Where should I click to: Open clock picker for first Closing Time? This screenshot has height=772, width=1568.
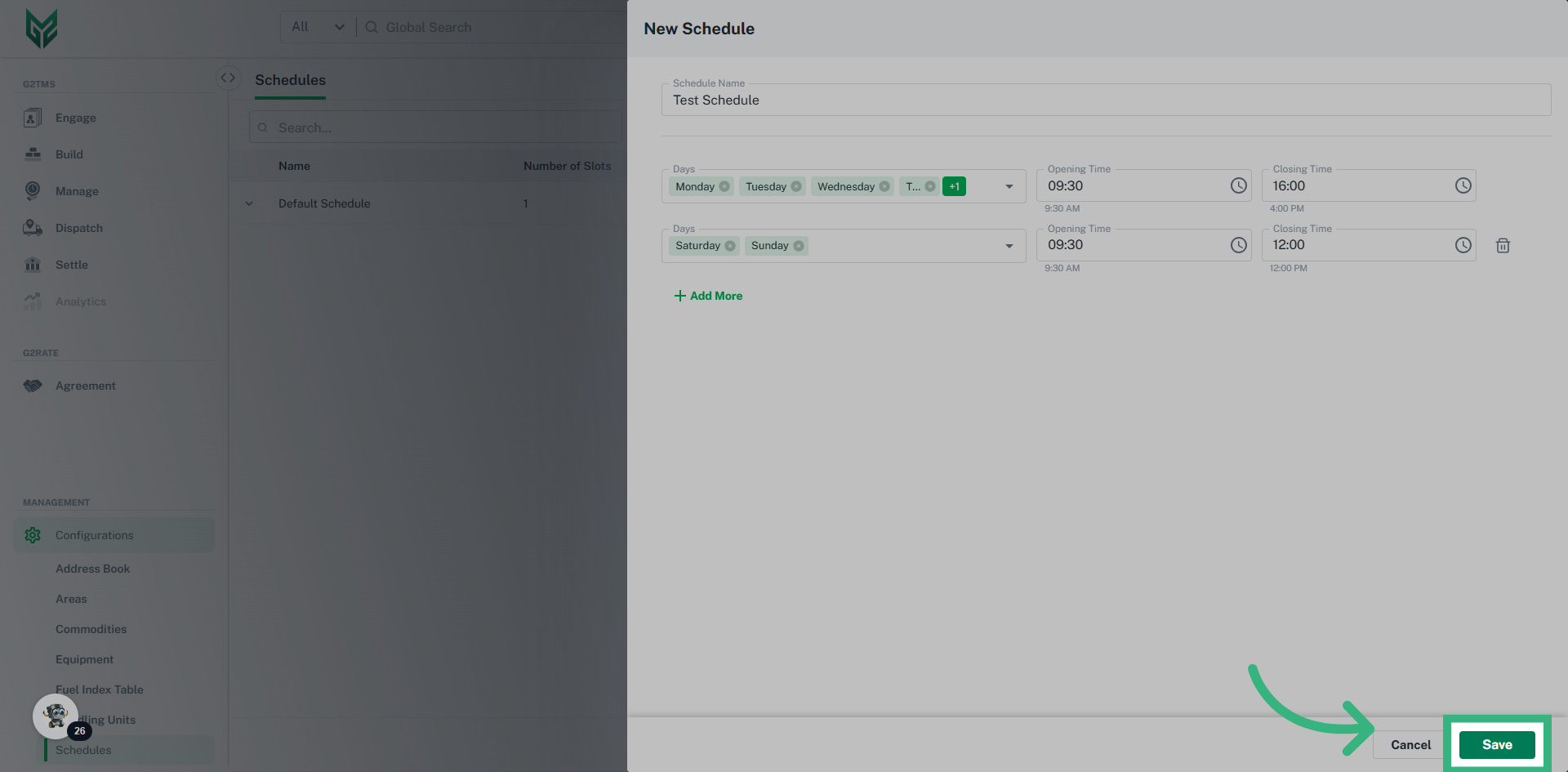click(1463, 186)
